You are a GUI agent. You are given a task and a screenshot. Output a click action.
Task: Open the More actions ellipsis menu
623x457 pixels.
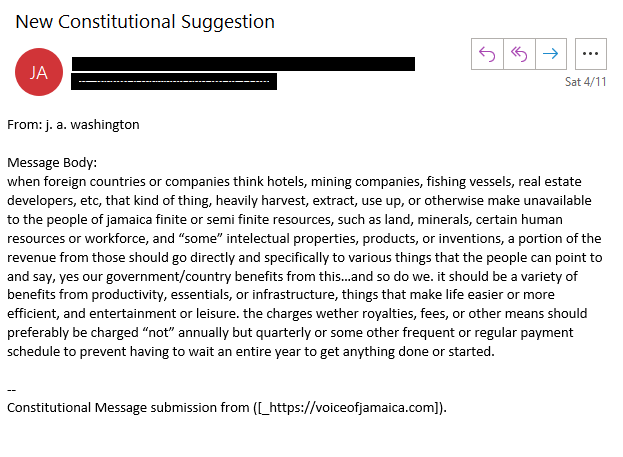click(x=591, y=54)
